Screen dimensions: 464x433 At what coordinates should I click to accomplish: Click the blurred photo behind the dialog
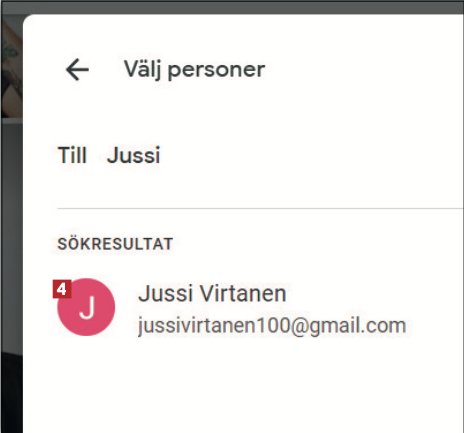click(x=11, y=67)
